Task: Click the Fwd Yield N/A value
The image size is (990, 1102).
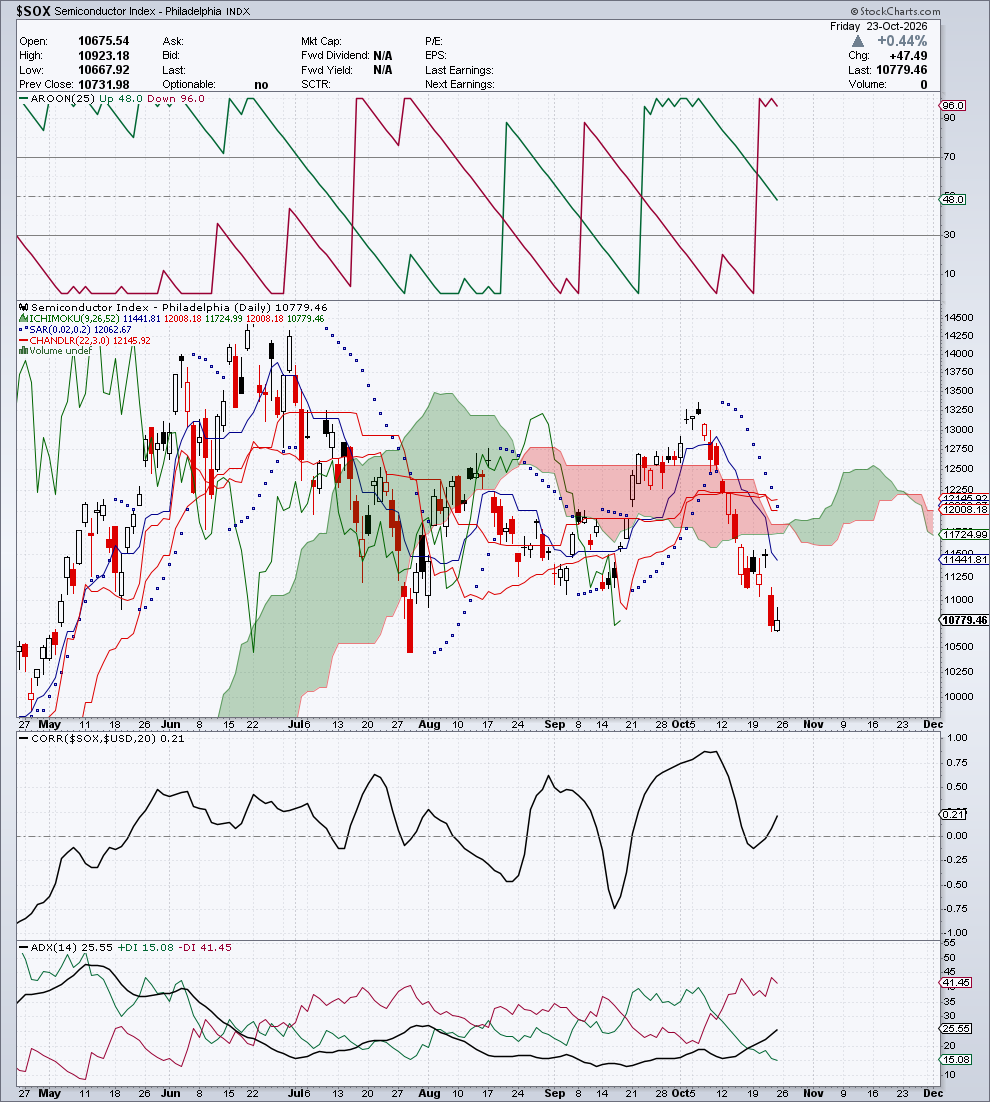Action: 383,70
